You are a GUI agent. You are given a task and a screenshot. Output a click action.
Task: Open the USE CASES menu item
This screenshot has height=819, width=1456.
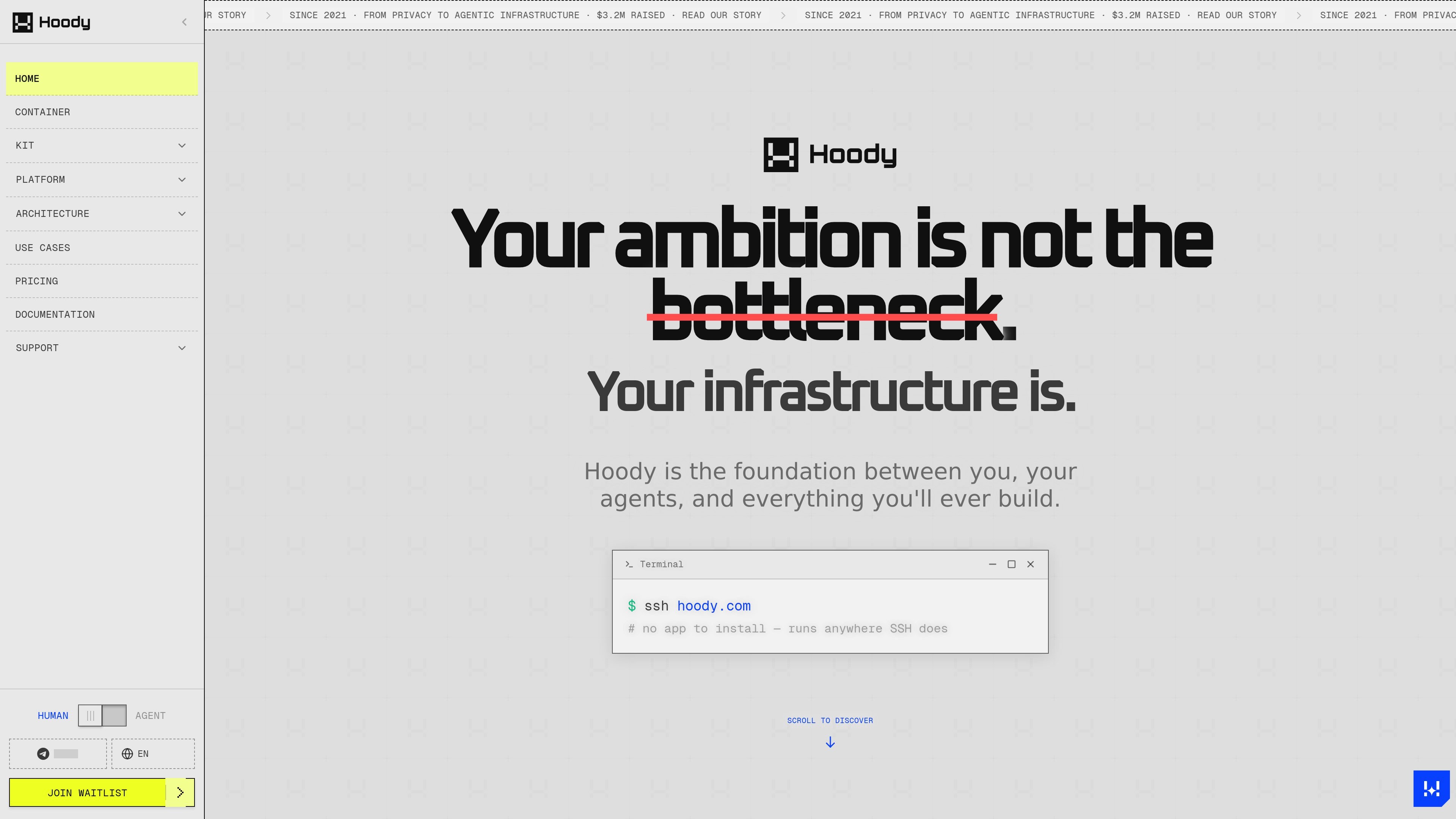pos(102,248)
